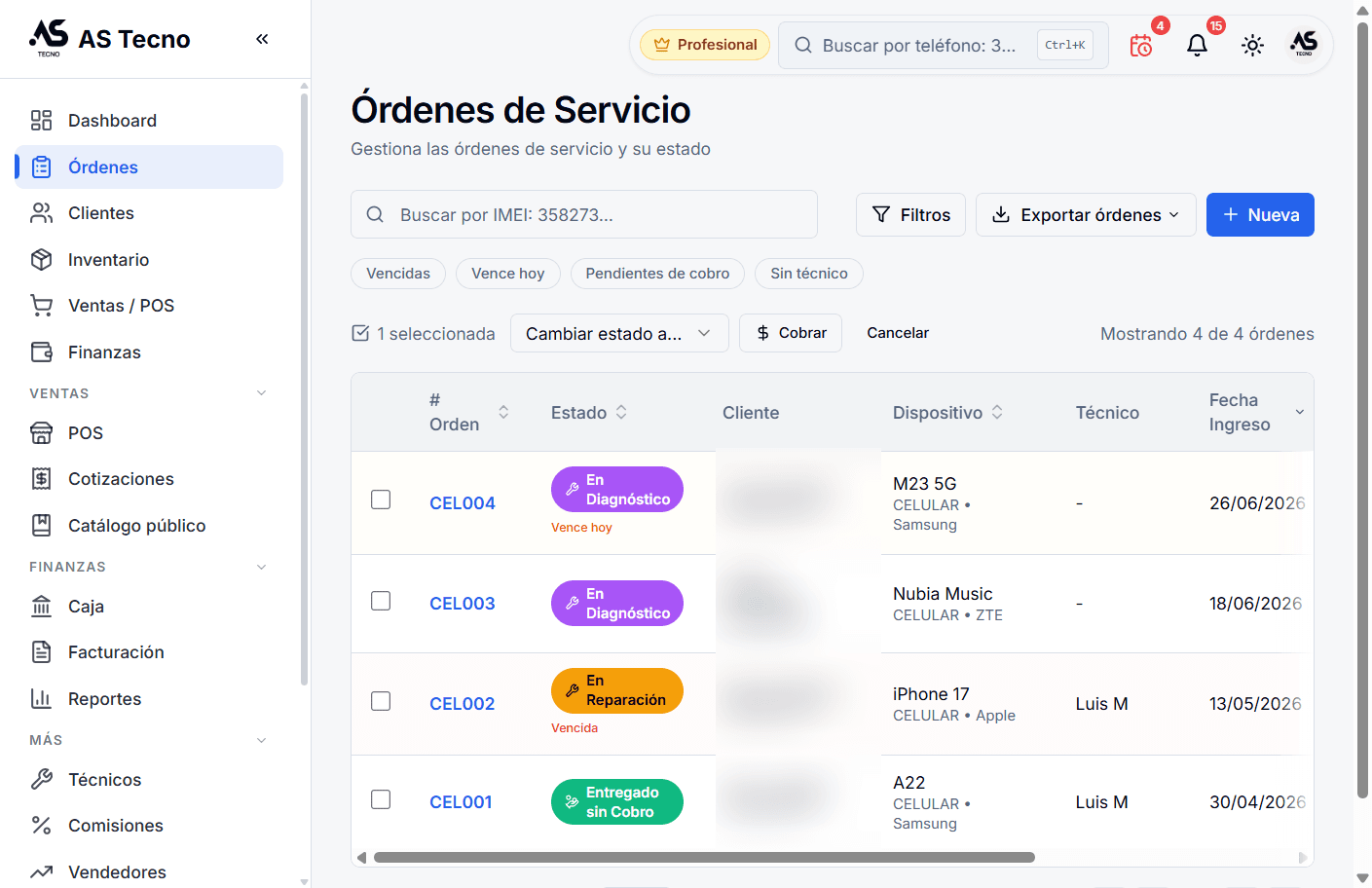Click the checked '1 seleccionada' selection icon
Screen dimensions: 1372x888
coord(360,333)
